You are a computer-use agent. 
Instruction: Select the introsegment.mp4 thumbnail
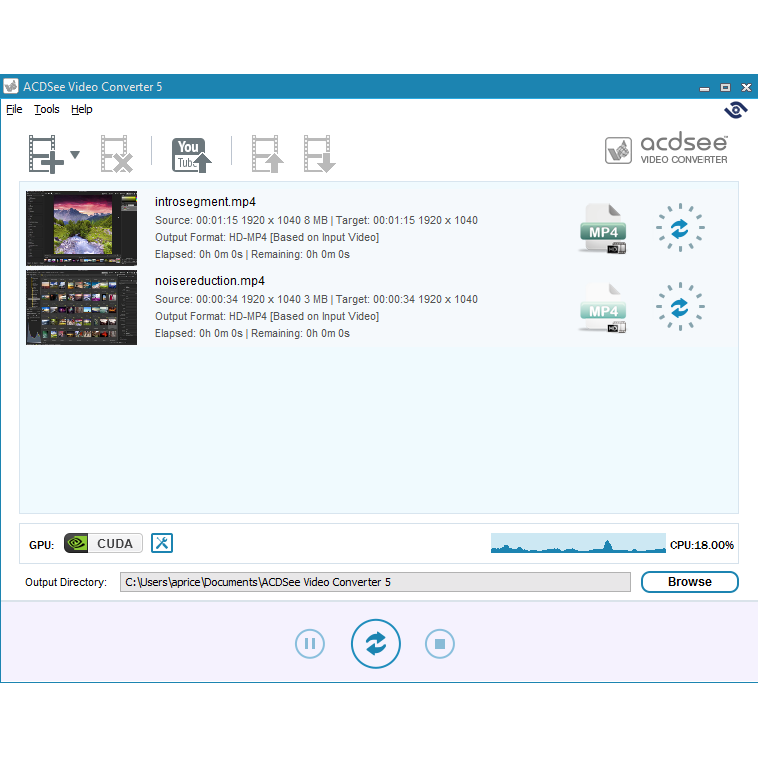[x=81, y=228]
